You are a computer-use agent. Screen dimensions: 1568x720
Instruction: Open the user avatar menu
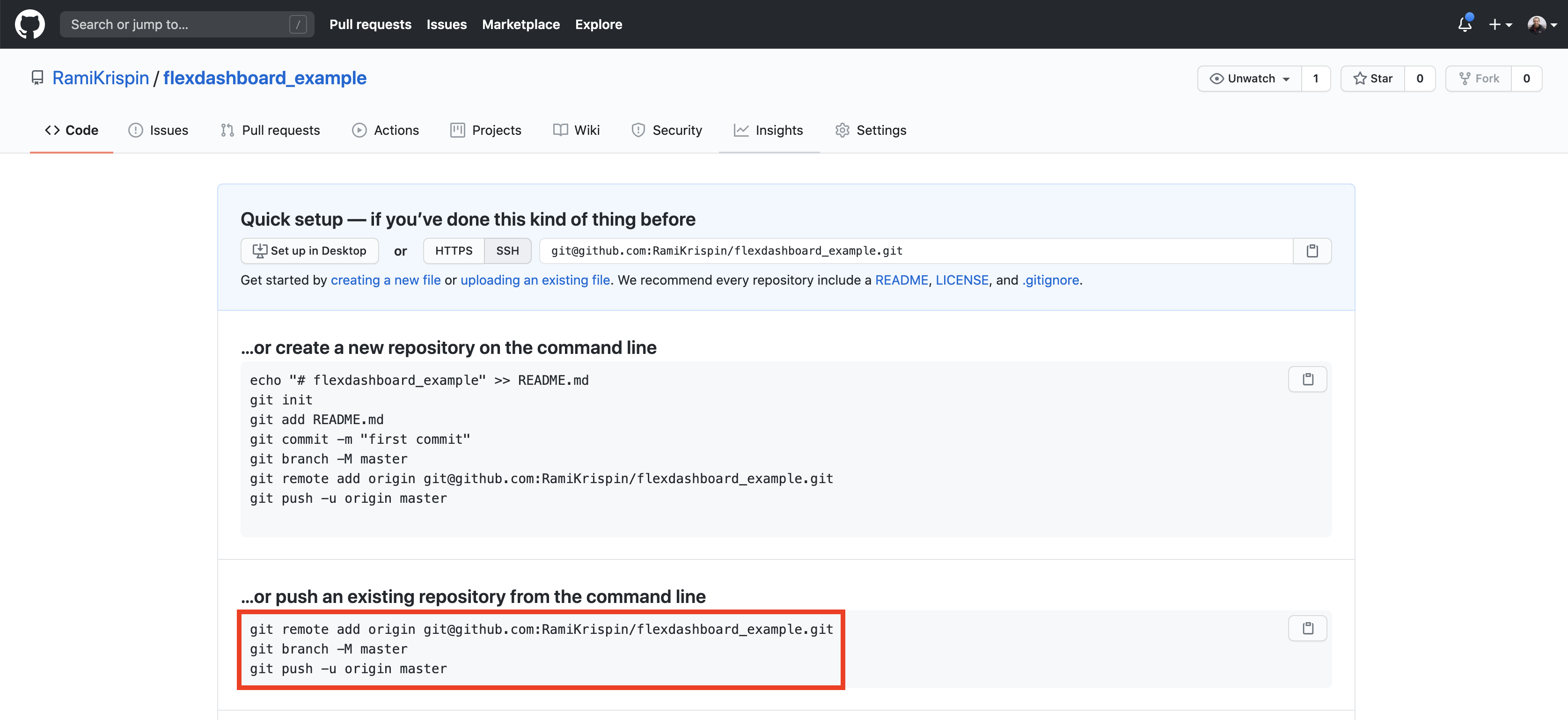click(1542, 25)
